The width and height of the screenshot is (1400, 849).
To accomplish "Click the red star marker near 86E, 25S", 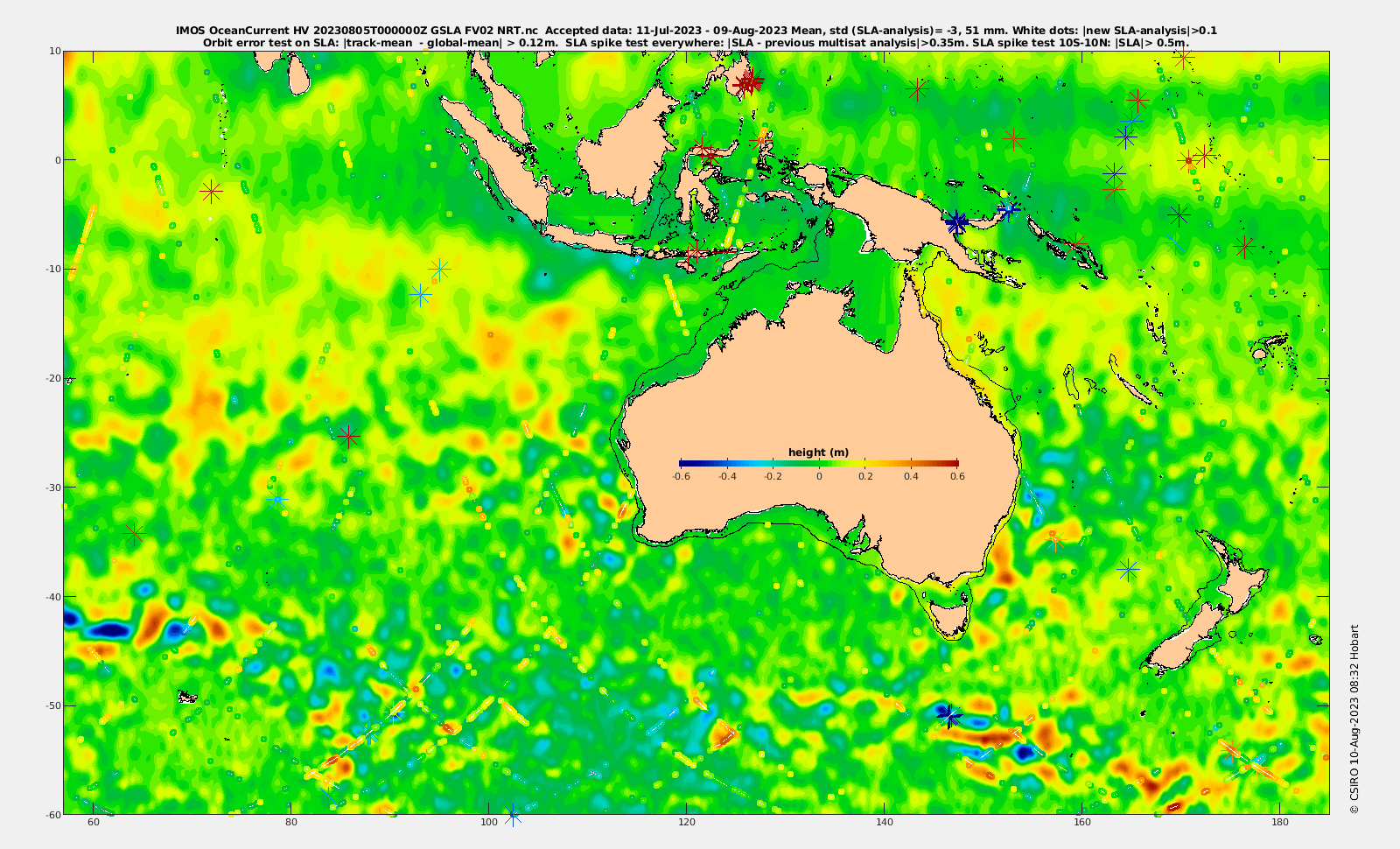I will pyautogui.click(x=348, y=435).
